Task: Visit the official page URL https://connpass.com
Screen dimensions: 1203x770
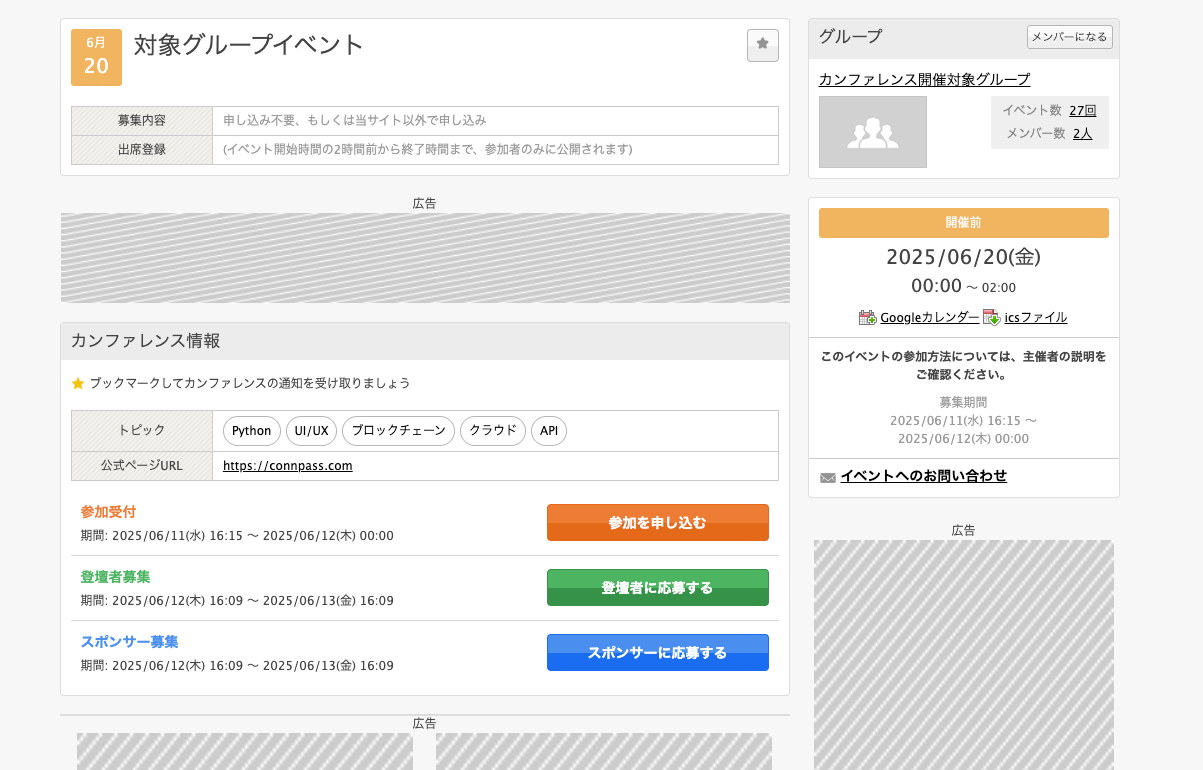Action: click(287, 466)
